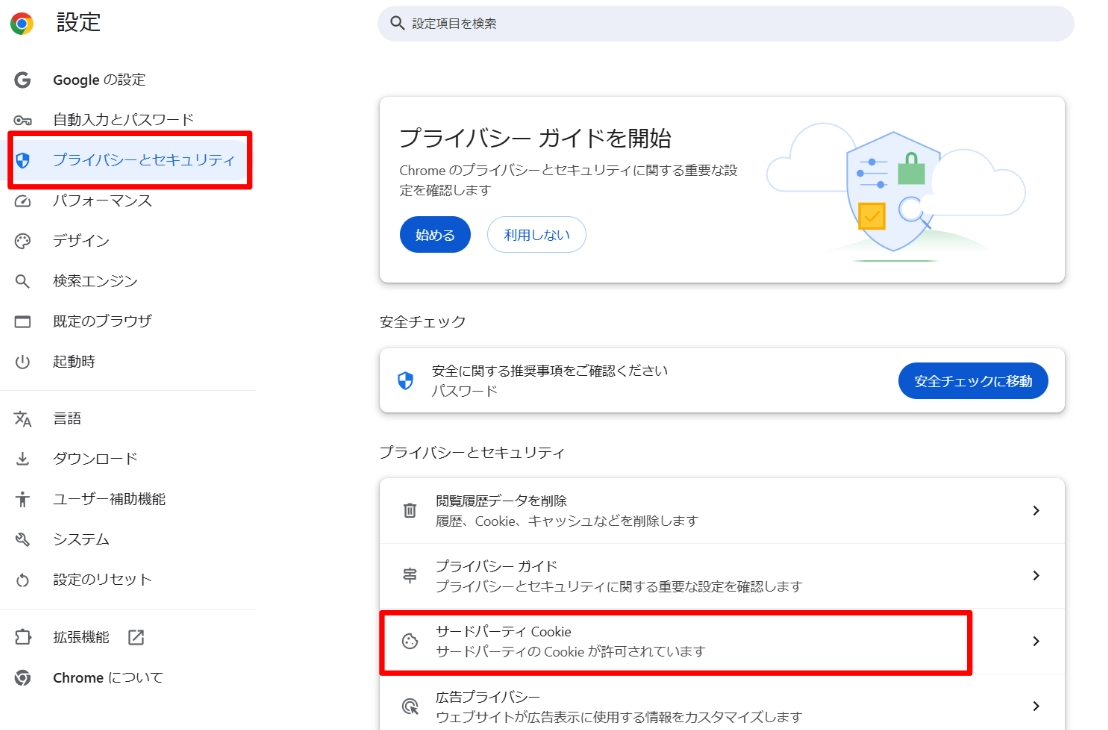
Task: Click the shield icon for プライバシーとセキュリティ
Action: click(x=23, y=160)
